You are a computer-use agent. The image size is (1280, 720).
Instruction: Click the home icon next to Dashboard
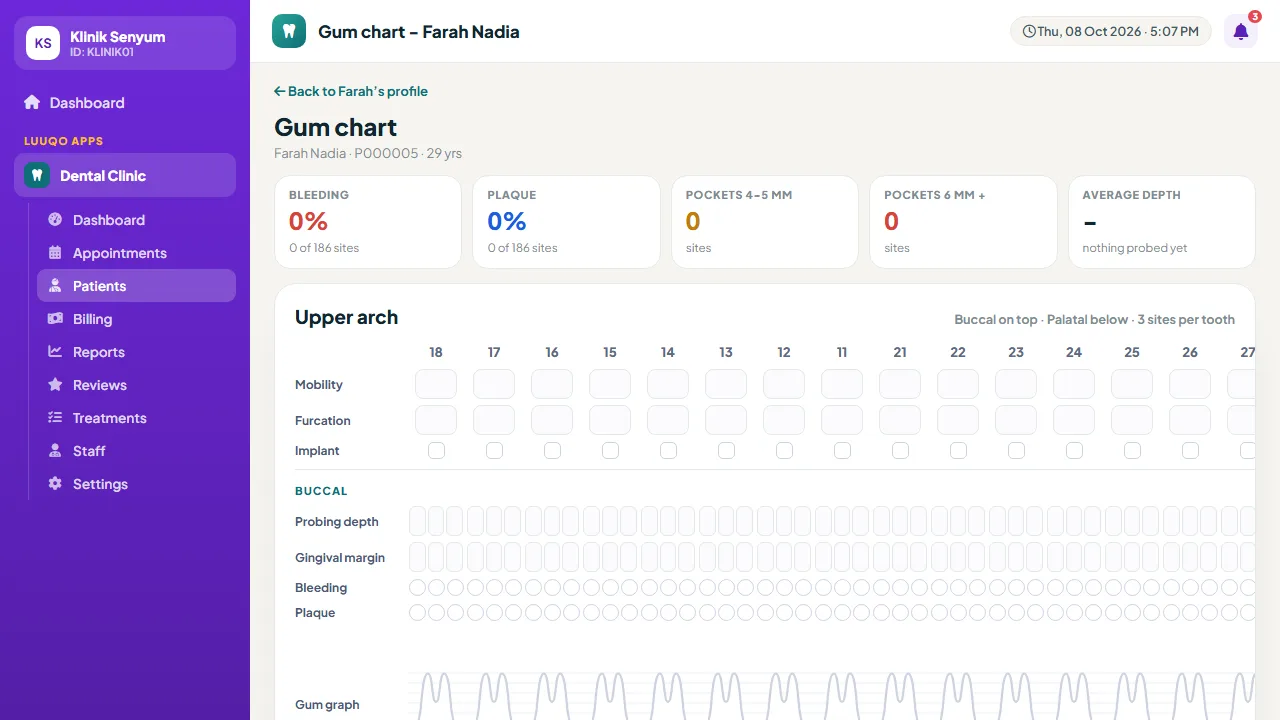(x=32, y=102)
